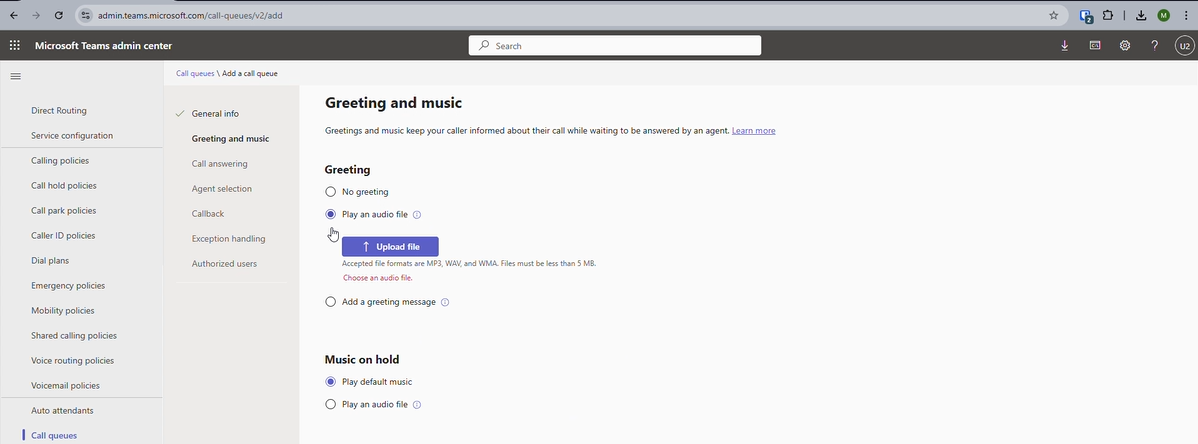The width and height of the screenshot is (1198, 444).
Task: Go to Greeting and music step
Action: pos(230,139)
